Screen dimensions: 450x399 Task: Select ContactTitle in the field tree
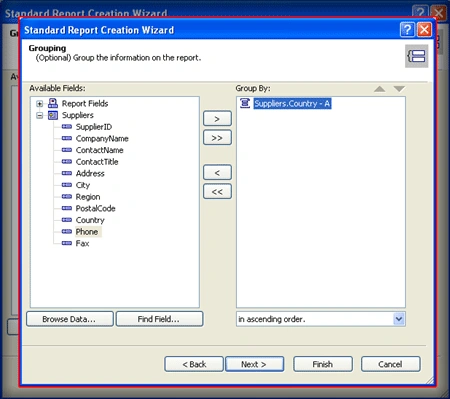coord(97,162)
